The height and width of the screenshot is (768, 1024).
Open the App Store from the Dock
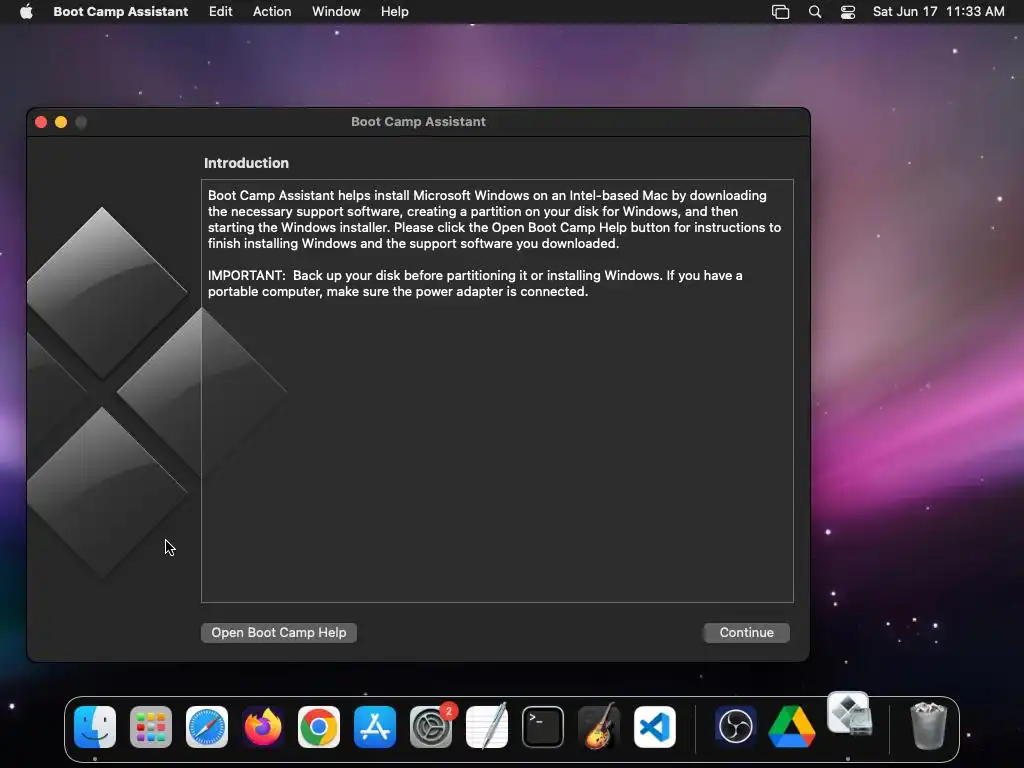(375, 726)
